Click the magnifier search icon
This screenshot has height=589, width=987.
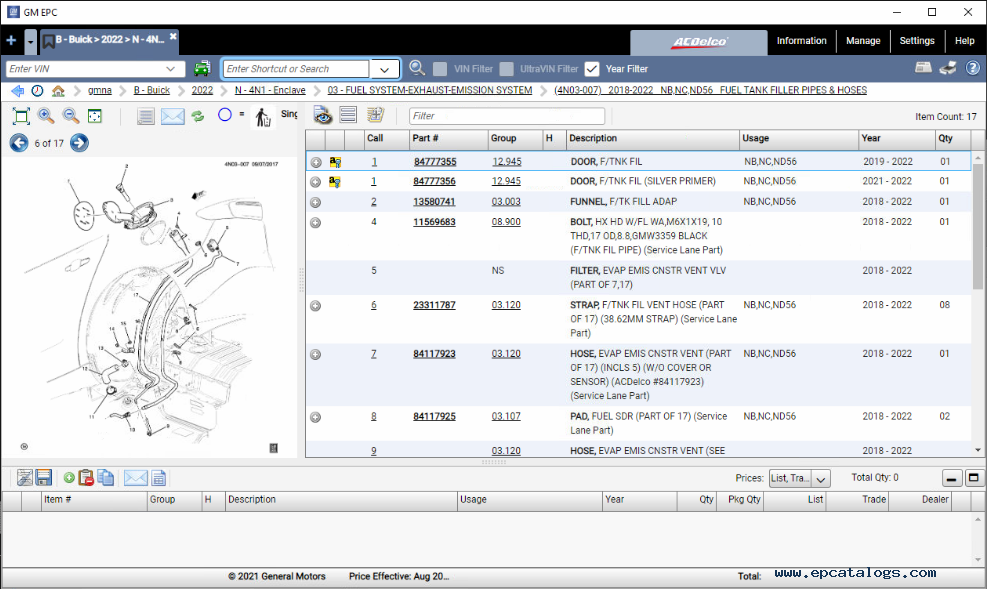(x=417, y=69)
